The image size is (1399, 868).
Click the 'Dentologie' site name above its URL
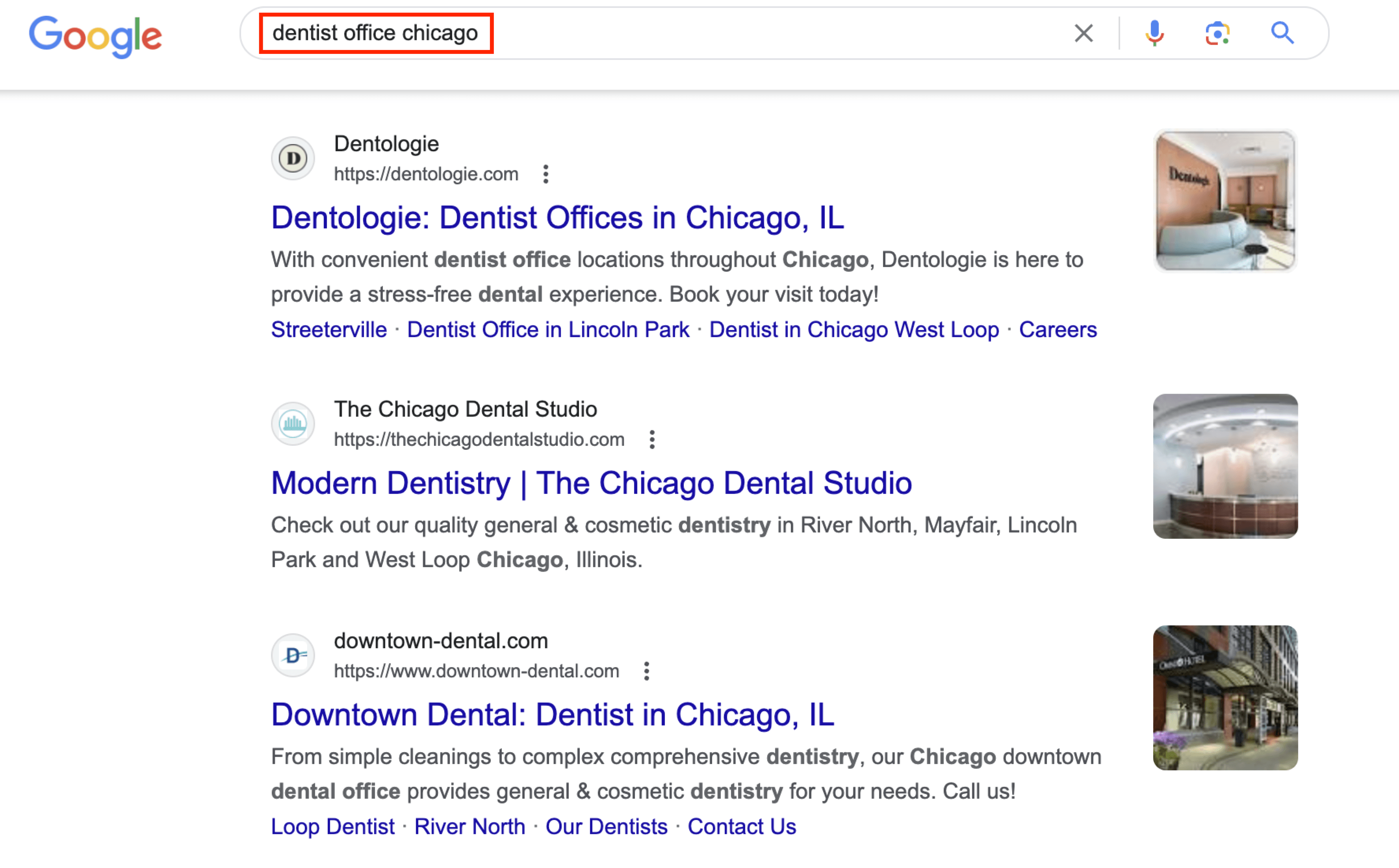tap(386, 144)
